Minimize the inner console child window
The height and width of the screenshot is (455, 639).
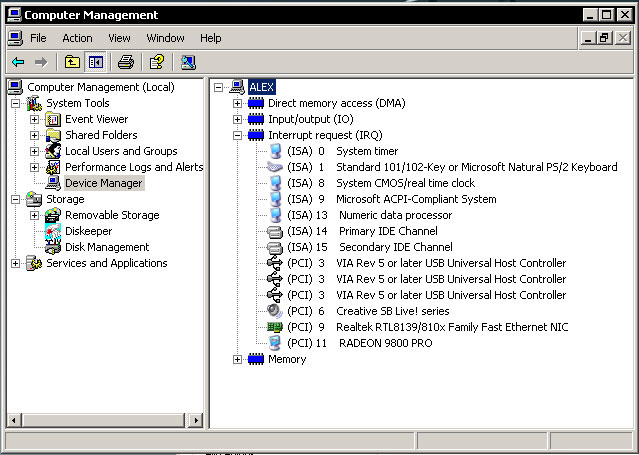point(588,38)
